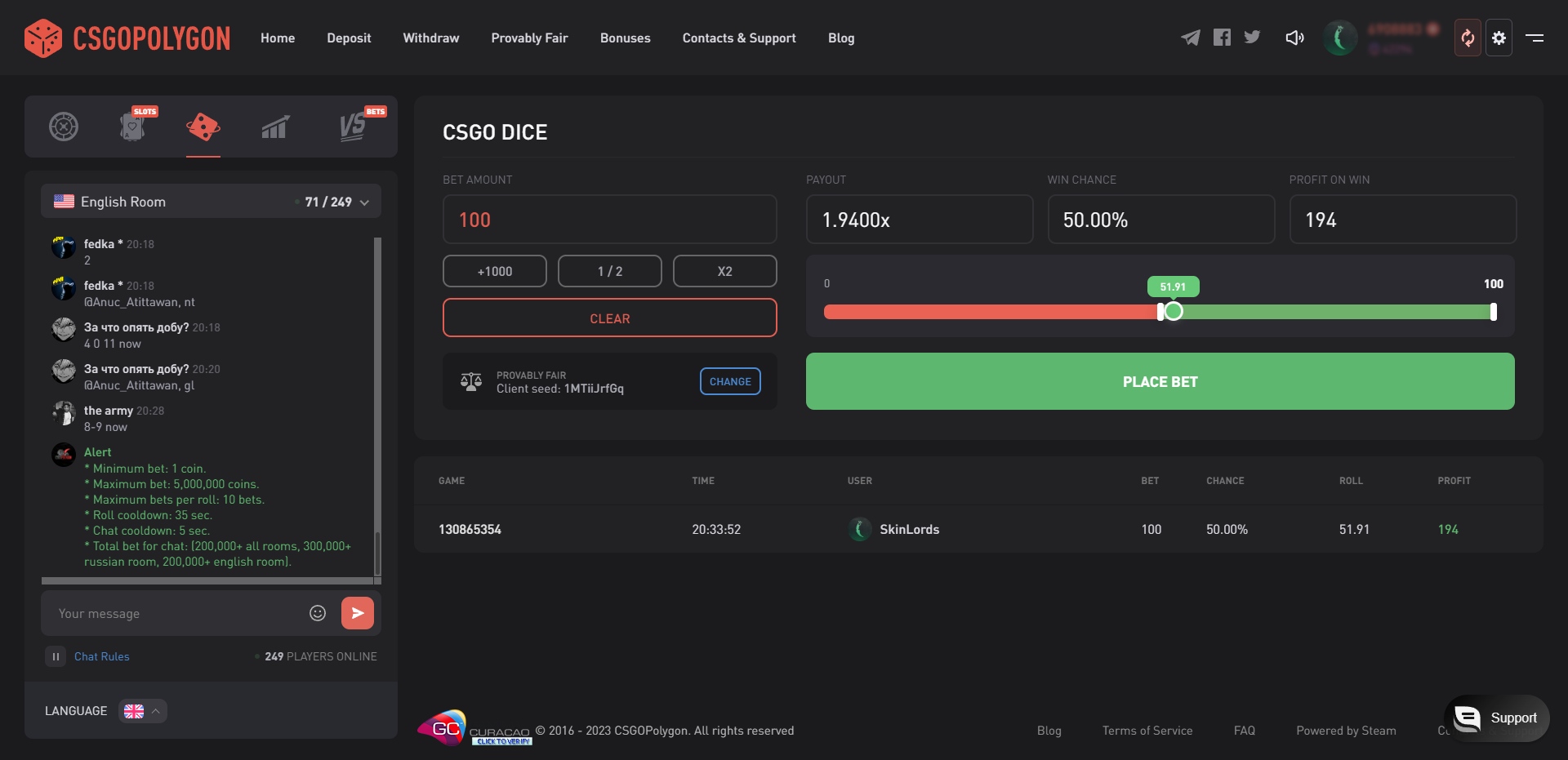Click the Alert bot avatar
Image resolution: width=1568 pixels, height=760 pixels.
click(64, 455)
